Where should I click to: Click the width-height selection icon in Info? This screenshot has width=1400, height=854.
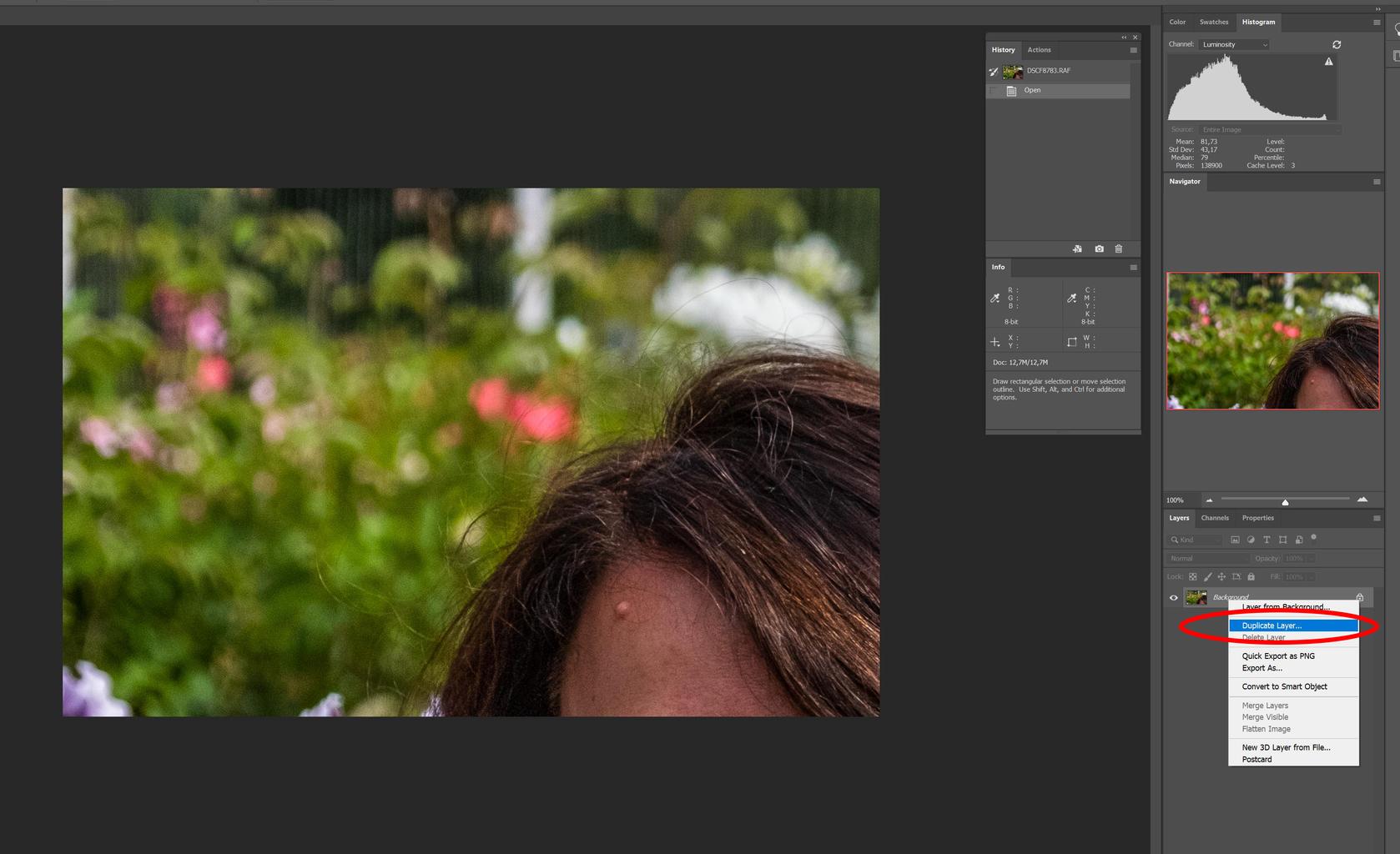1072,342
